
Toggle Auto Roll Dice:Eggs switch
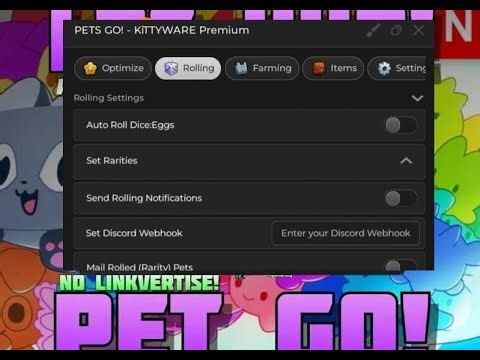(x=401, y=125)
